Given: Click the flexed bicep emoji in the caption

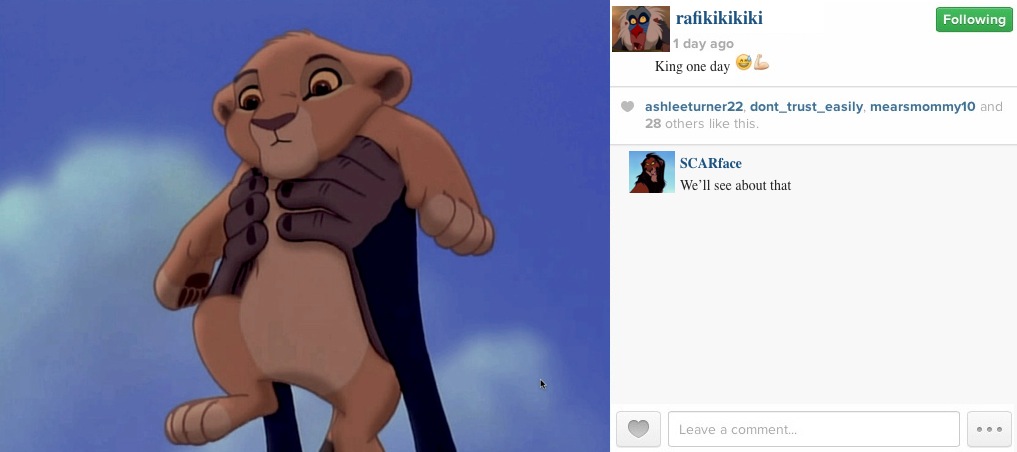Looking at the screenshot, I should (x=761, y=63).
